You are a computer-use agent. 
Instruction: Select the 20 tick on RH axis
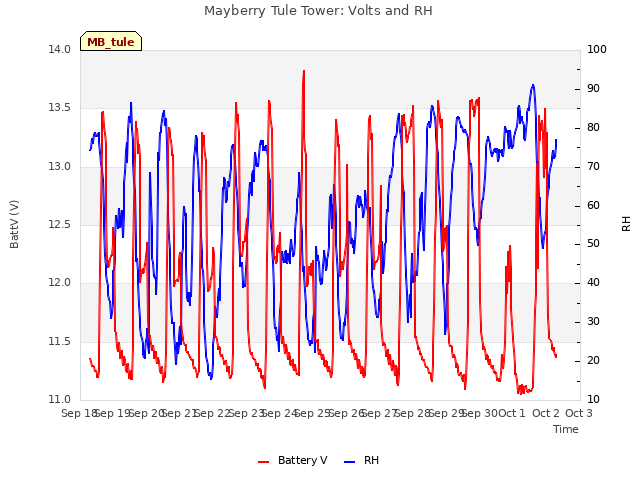pos(593,361)
